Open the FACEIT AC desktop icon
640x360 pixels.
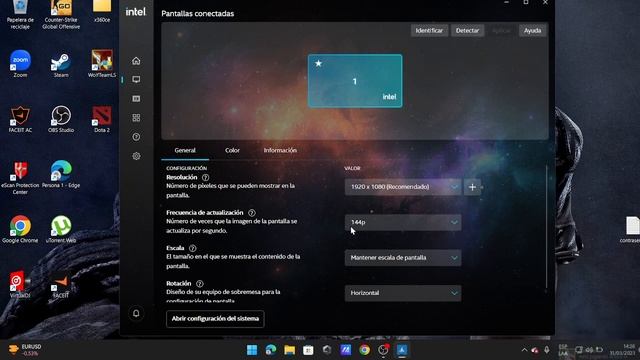tap(20, 119)
